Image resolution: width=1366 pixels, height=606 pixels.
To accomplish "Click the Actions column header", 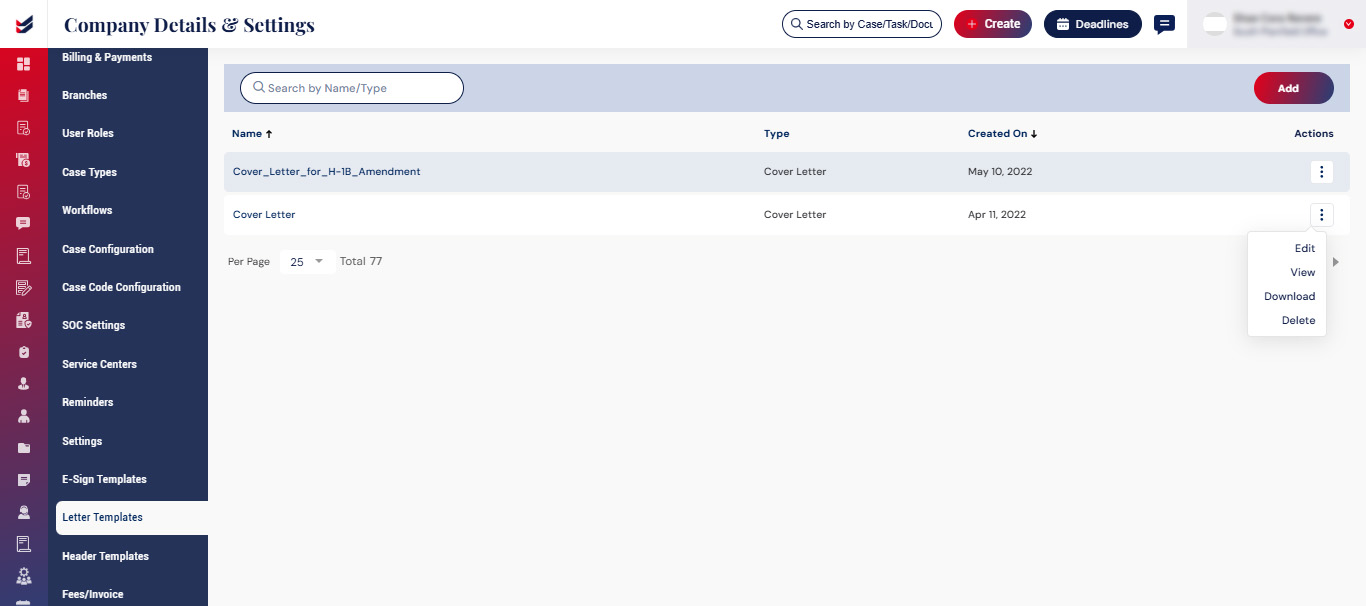I will pyautogui.click(x=1314, y=133).
